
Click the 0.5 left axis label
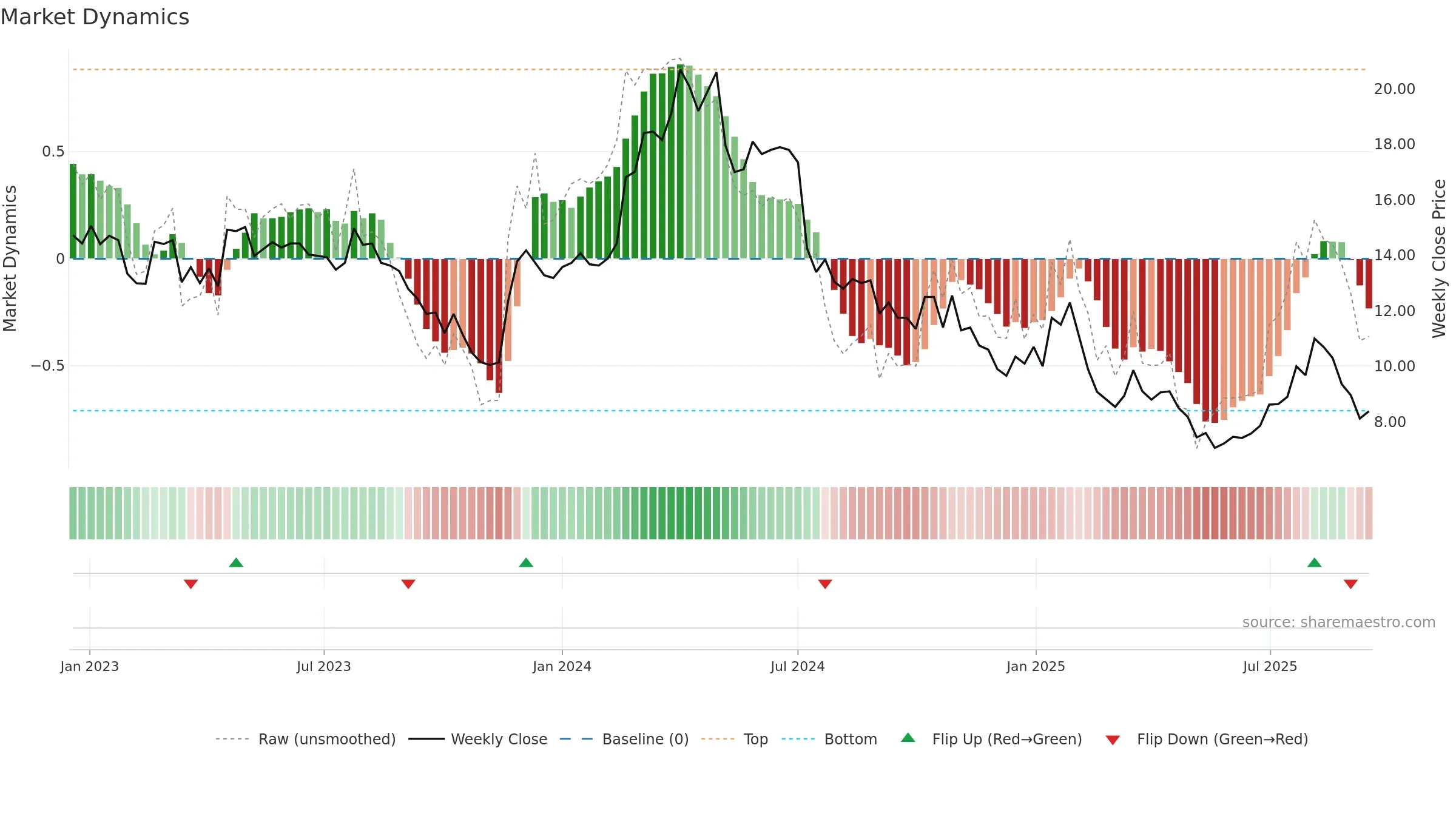pos(53,152)
